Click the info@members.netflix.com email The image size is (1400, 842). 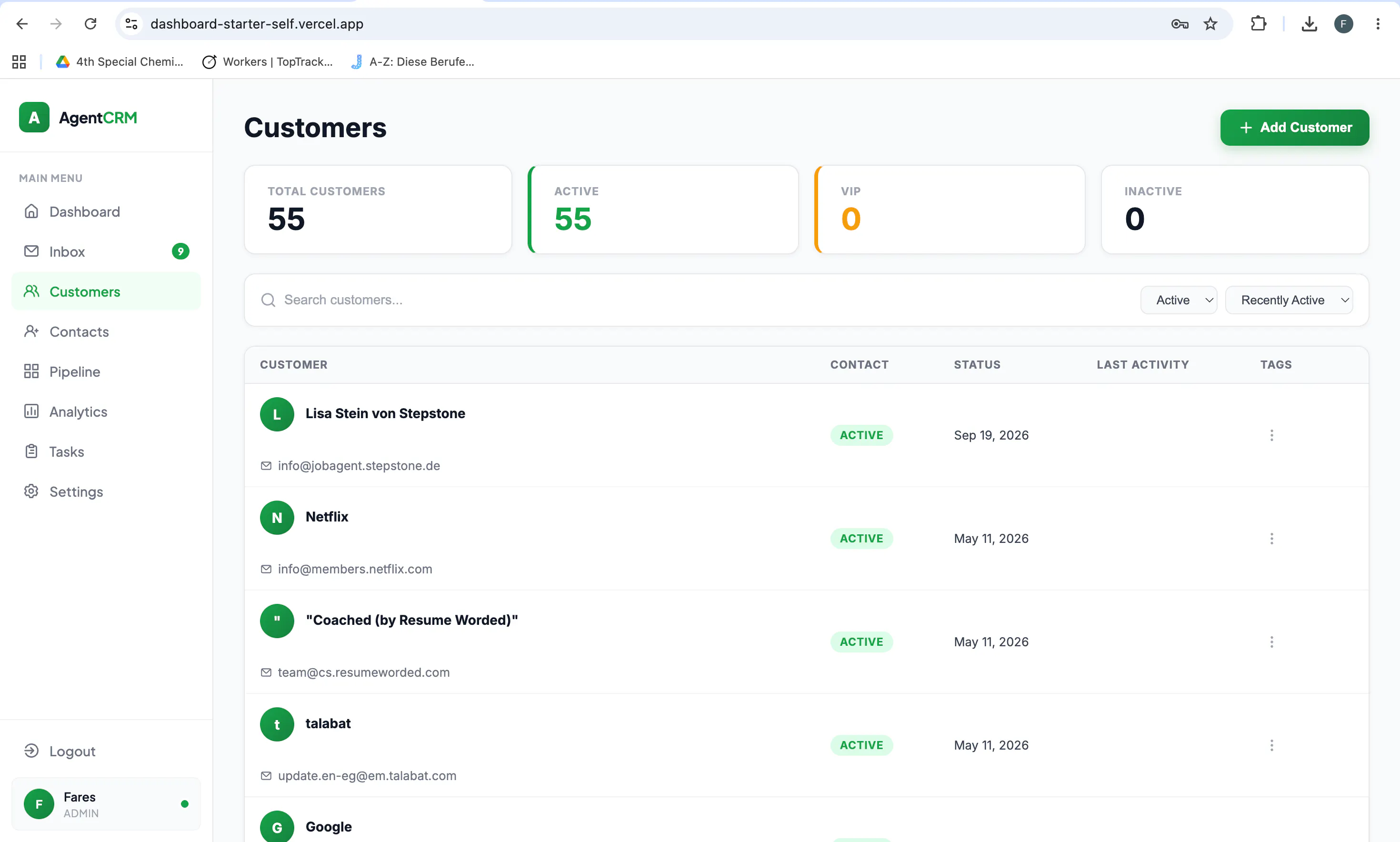355,569
